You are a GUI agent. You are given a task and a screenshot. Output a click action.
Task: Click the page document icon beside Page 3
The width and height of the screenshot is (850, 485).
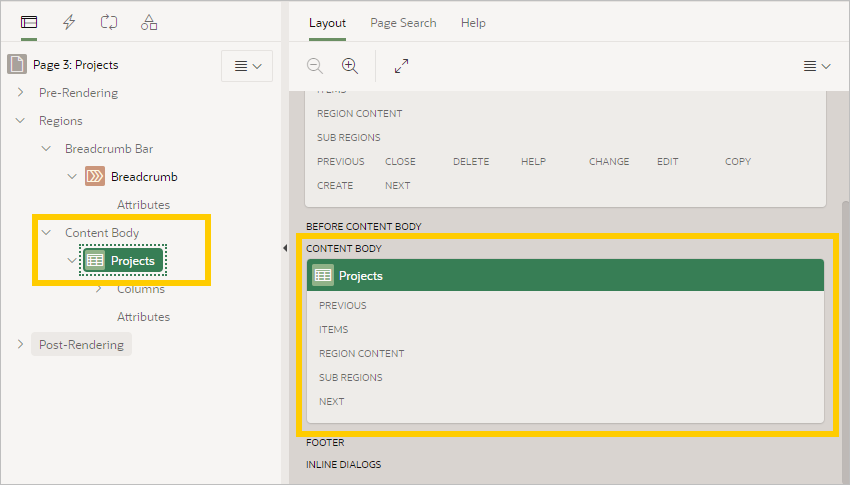(17, 64)
